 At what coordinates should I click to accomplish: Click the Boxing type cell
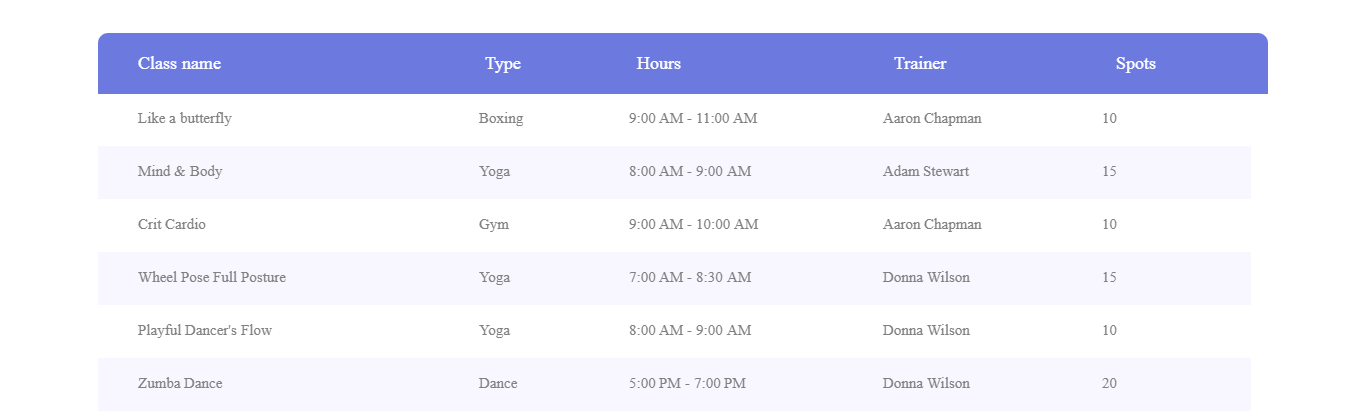click(x=500, y=118)
